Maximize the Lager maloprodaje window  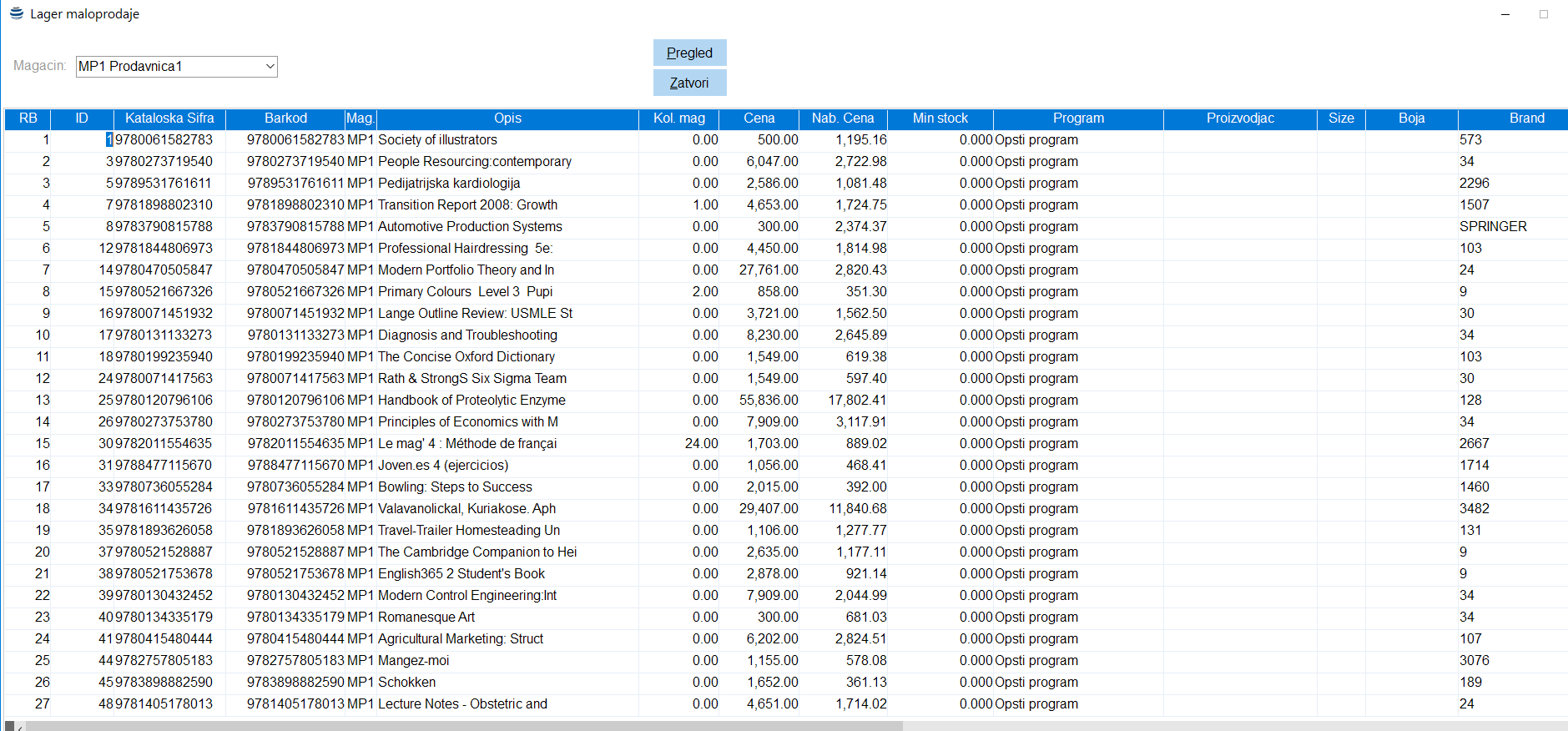[1544, 14]
